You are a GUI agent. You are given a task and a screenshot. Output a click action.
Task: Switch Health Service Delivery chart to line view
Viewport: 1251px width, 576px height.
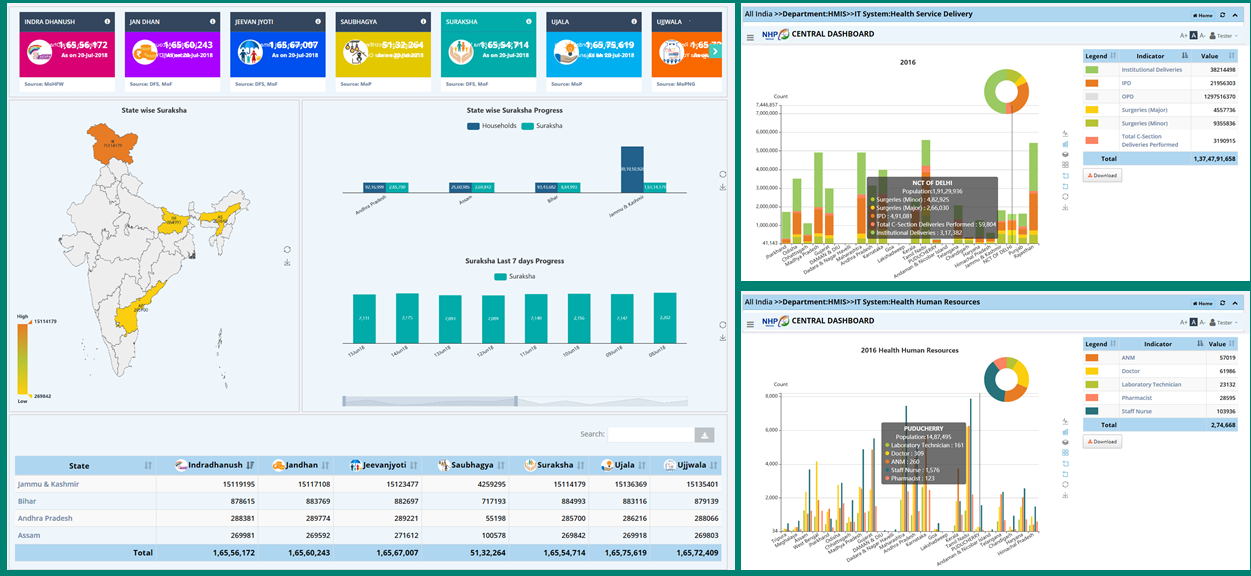[1065, 133]
